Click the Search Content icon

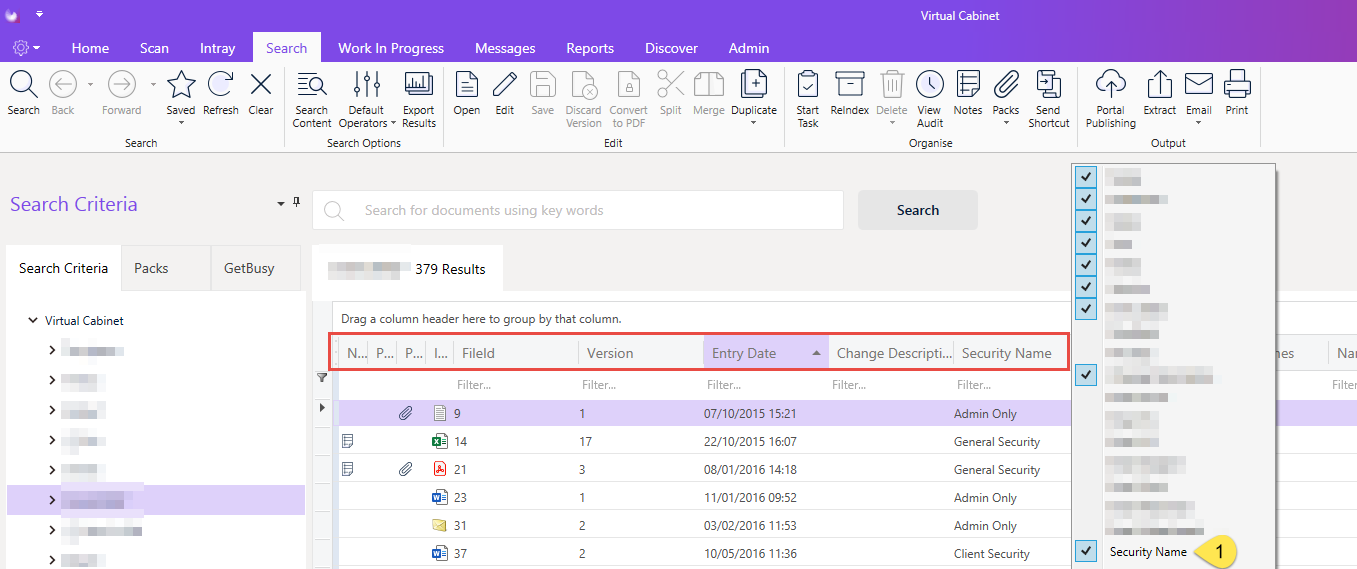pyautogui.click(x=312, y=85)
